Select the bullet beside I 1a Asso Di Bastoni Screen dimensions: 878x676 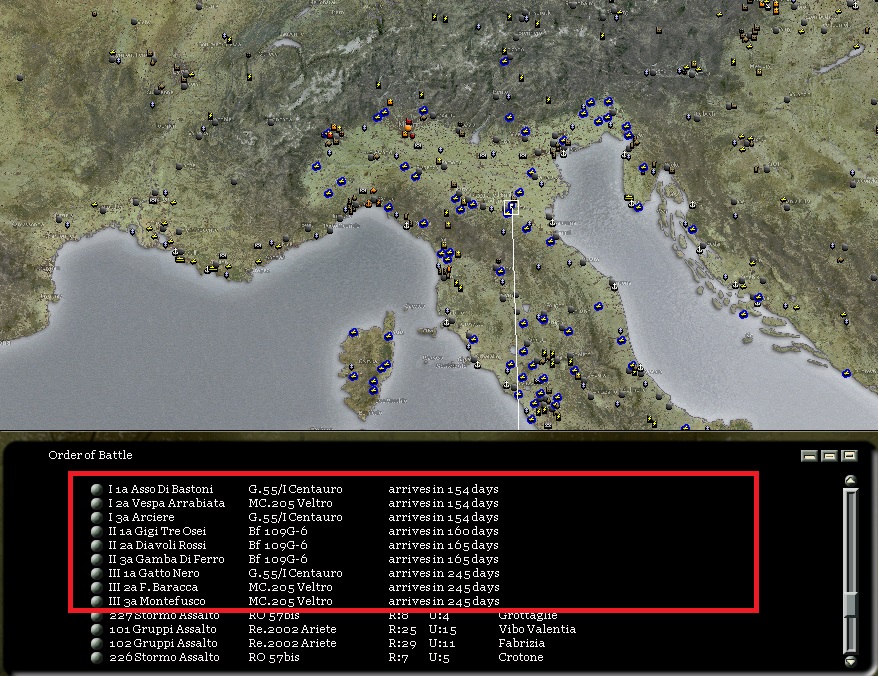tap(96, 489)
